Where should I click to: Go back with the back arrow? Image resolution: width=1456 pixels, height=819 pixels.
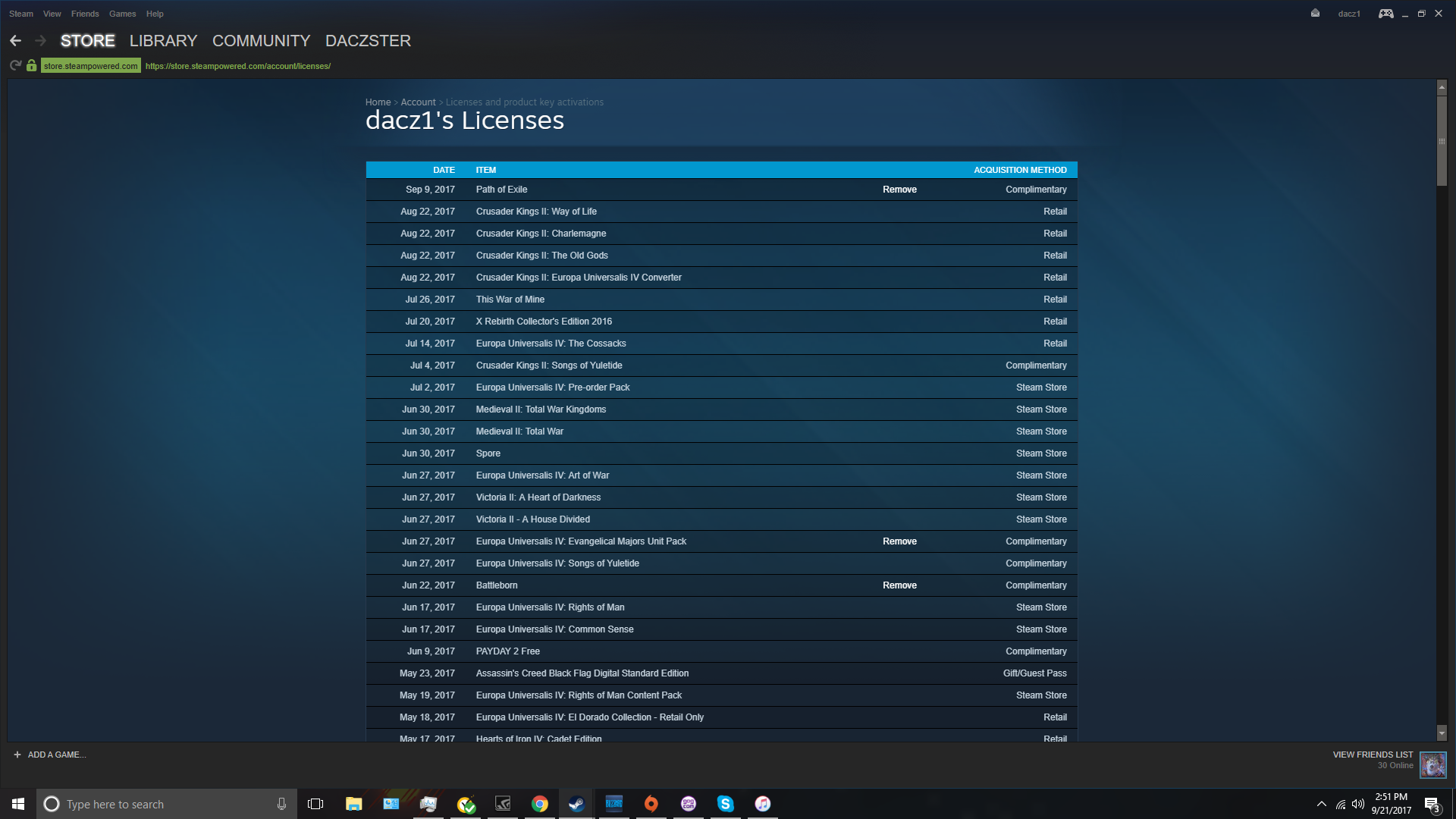(15, 41)
